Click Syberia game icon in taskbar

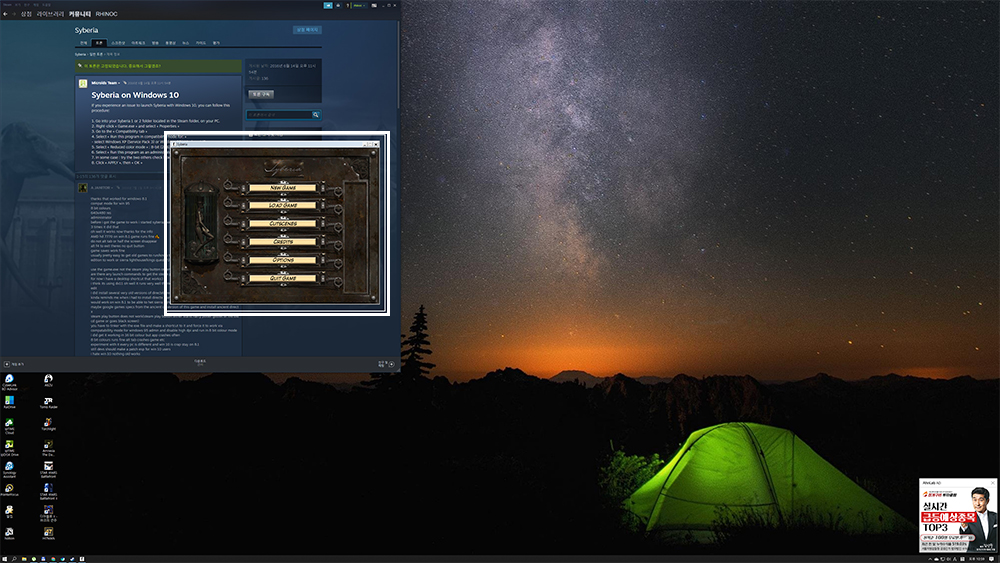[82, 559]
